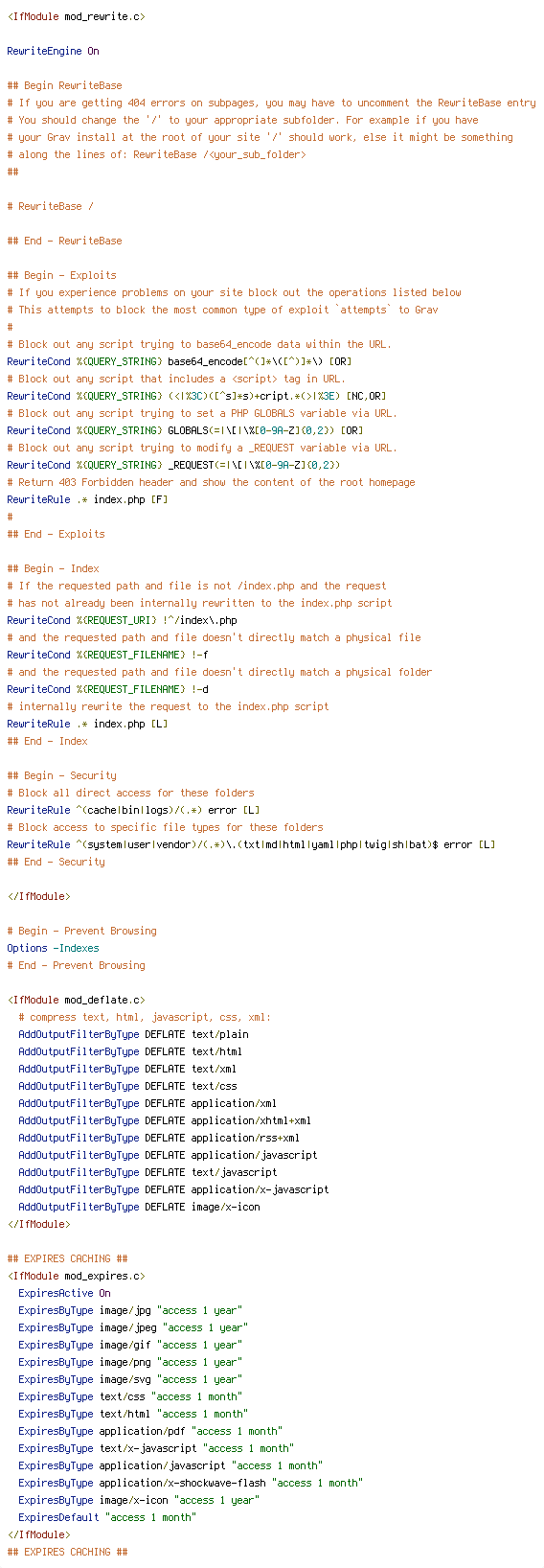Click the DEFLATE image/x-icon line
Image resolution: width=544 pixels, height=1568 pixels.
[139, 1207]
